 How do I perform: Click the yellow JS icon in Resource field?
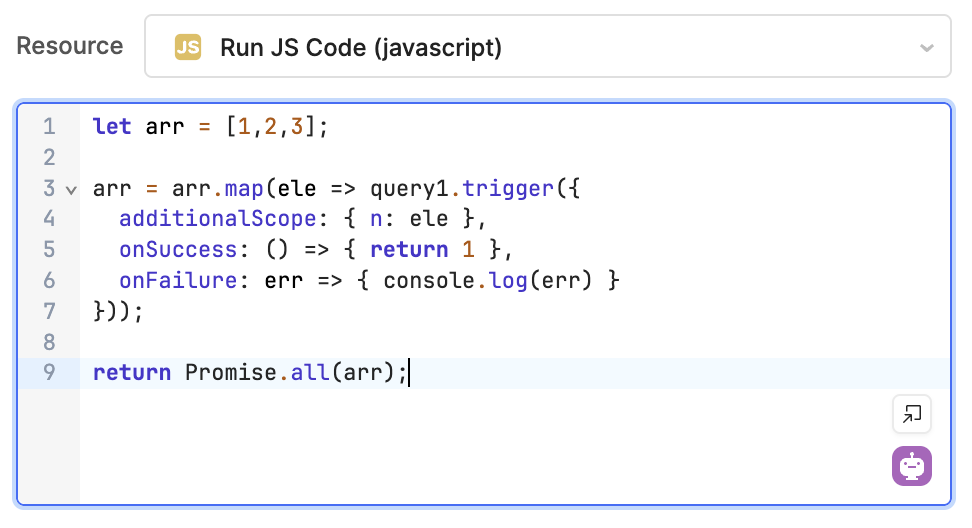[x=188, y=47]
